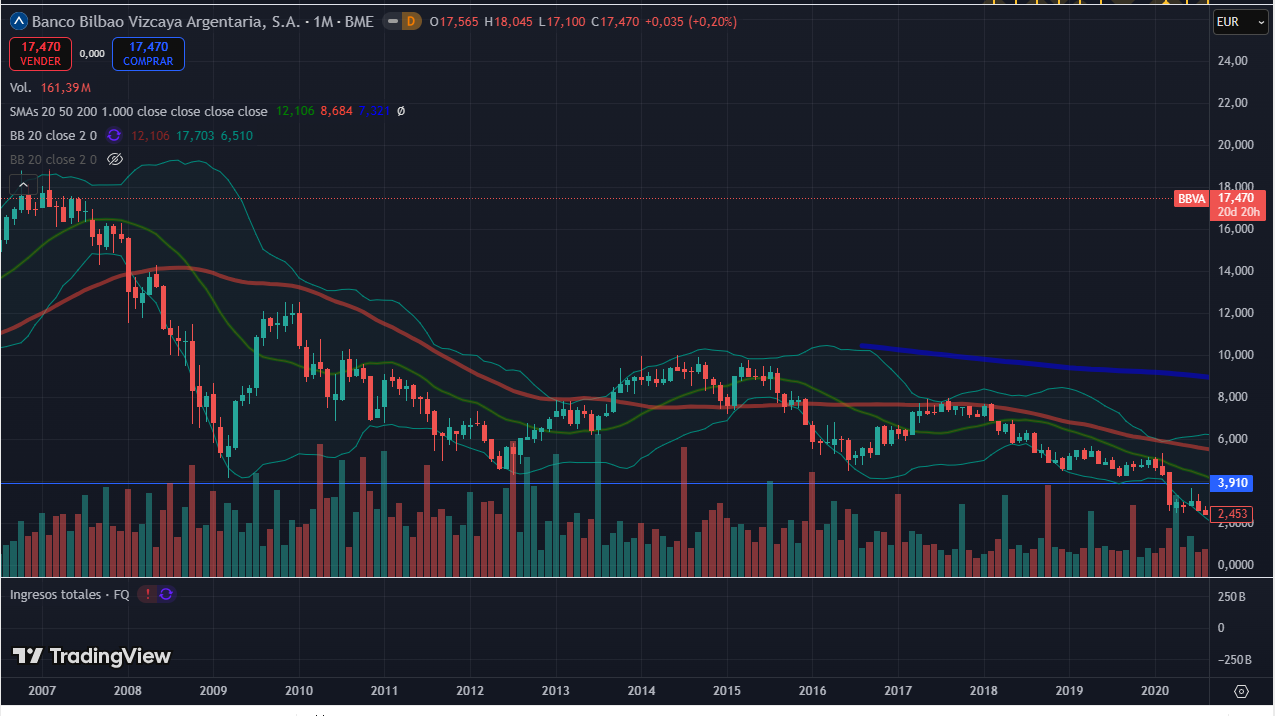Click the blue 3,910 price label

tap(1229, 483)
